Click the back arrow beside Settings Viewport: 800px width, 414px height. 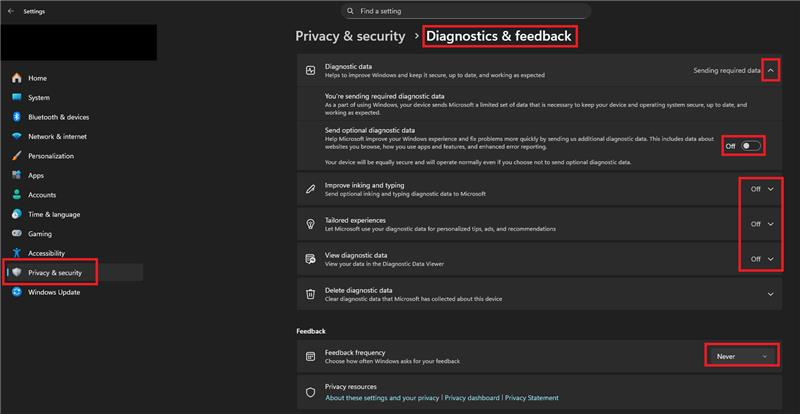click(x=11, y=11)
